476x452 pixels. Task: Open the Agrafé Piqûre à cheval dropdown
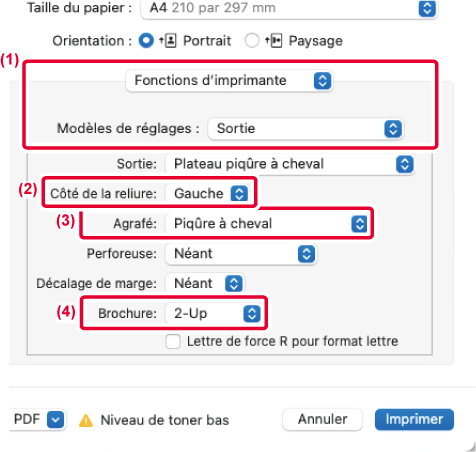click(267, 224)
